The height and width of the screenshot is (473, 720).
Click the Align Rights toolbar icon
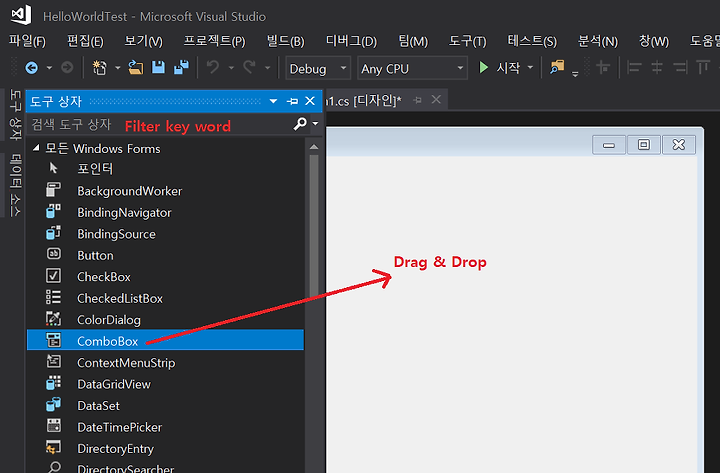click(680, 68)
